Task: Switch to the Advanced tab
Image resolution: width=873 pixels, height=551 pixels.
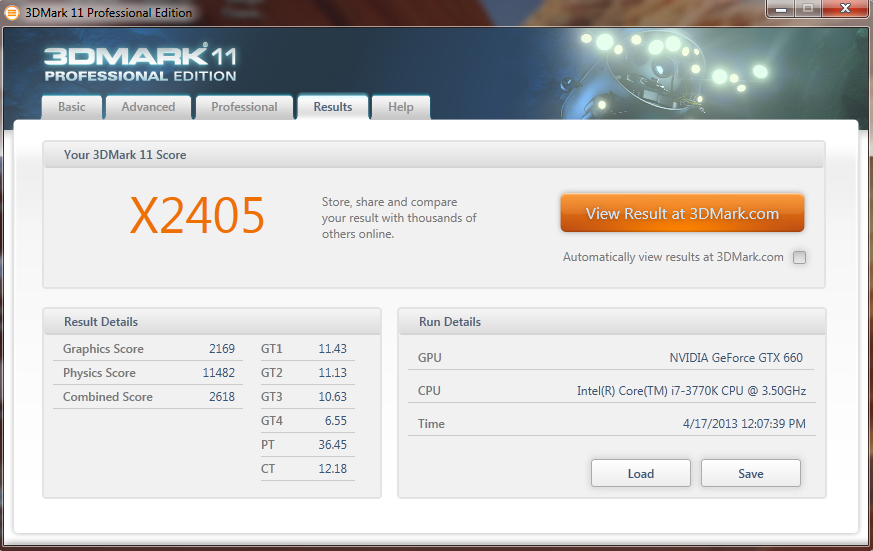Action: coord(148,107)
